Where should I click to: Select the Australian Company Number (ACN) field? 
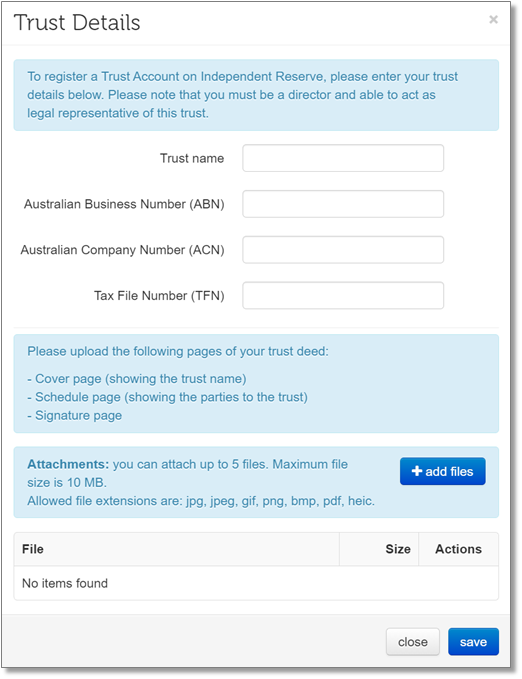(343, 250)
